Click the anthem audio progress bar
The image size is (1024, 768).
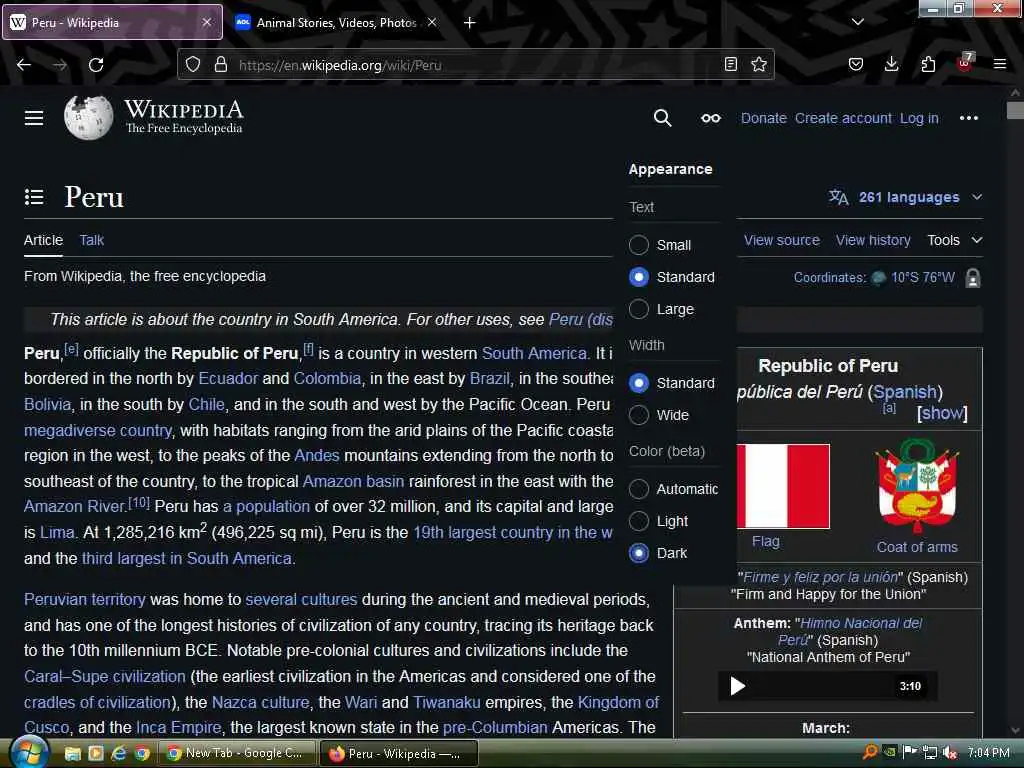coord(822,686)
